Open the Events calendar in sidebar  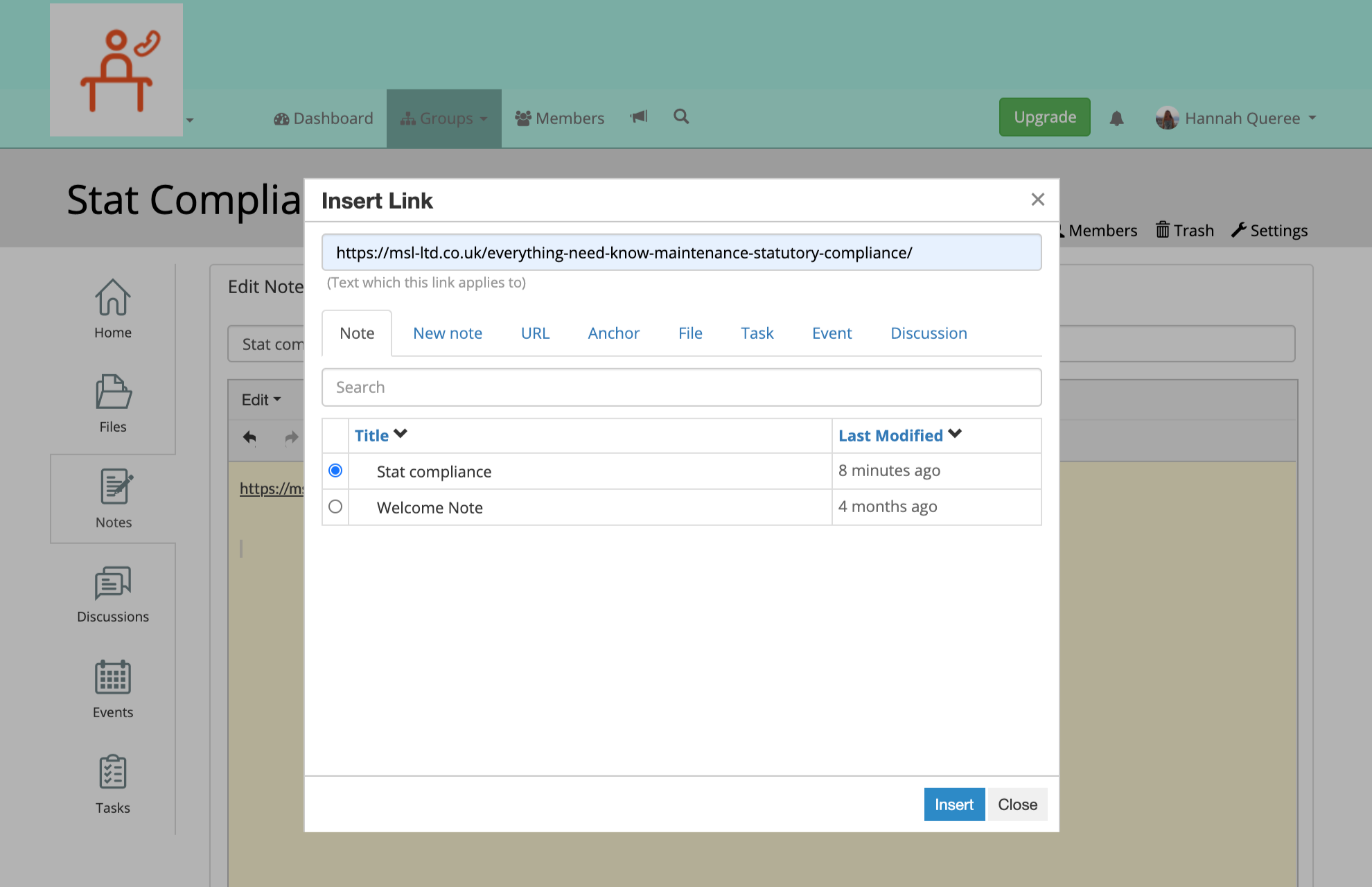click(x=113, y=690)
